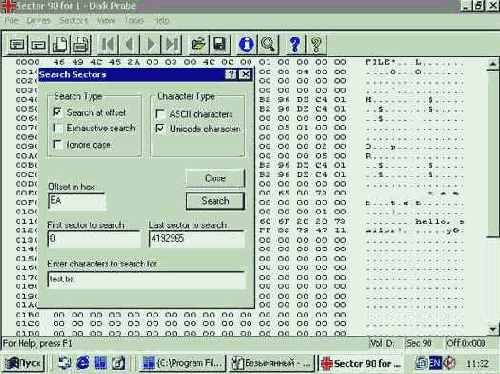Click the Close button in dialog
This screenshot has height=374, width=500.
pos(215,178)
